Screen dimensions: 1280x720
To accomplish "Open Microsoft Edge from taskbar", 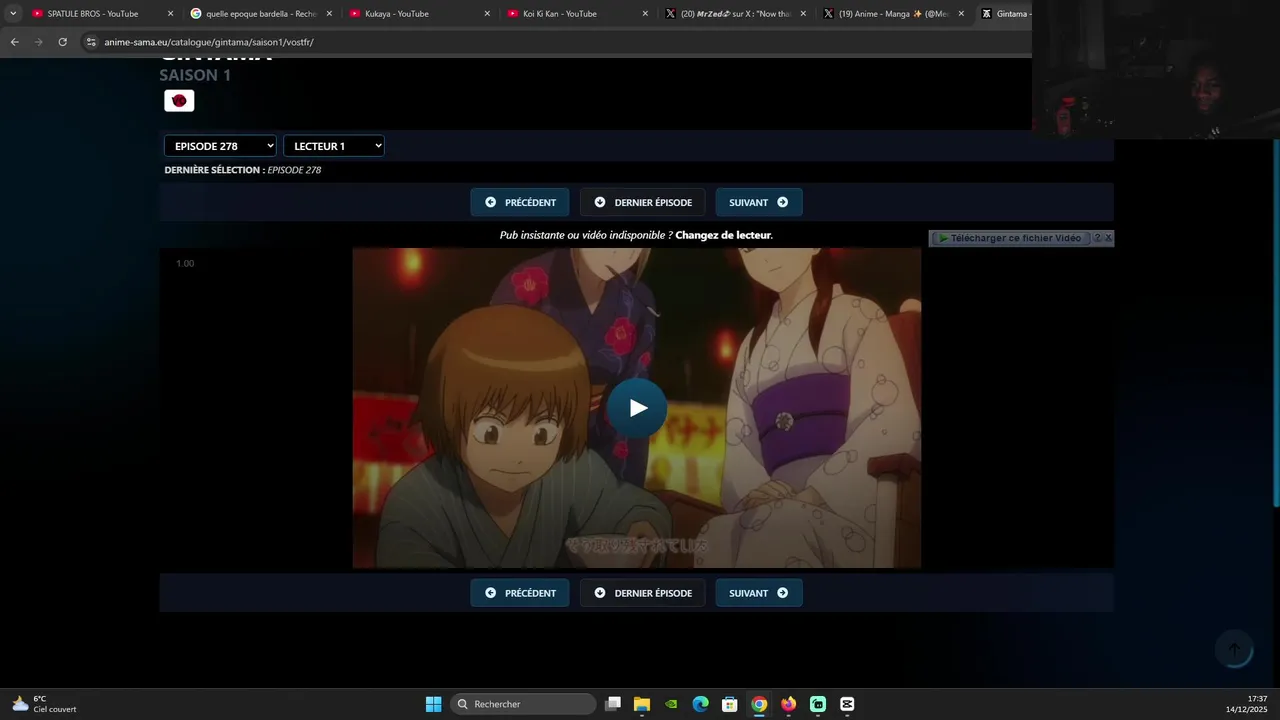I will pyautogui.click(x=700, y=704).
